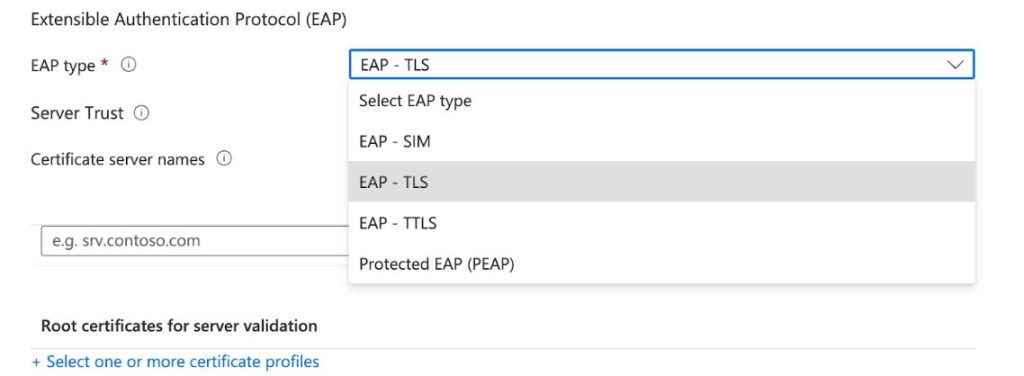Focus the srv.contoso.com server name field
The height and width of the screenshot is (376, 1024).
pyautogui.click(x=195, y=241)
